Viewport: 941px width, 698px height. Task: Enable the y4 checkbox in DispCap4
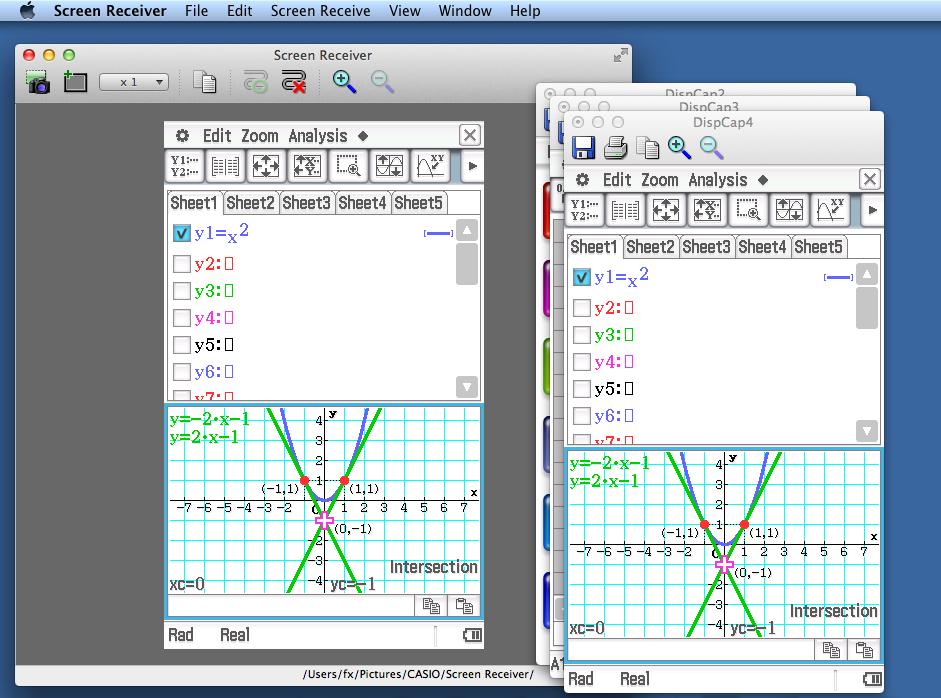(582, 362)
